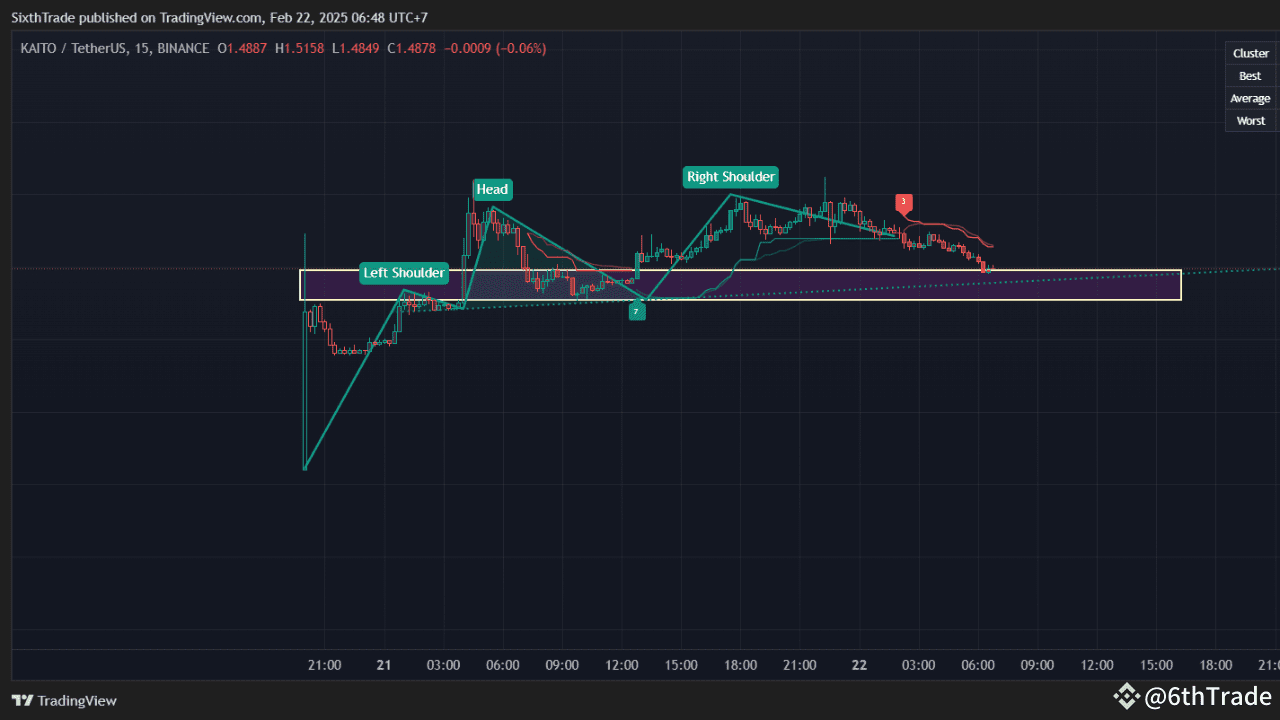Enable the Best scenario view
This screenshot has width=1280, height=720.
[1250, 75]
